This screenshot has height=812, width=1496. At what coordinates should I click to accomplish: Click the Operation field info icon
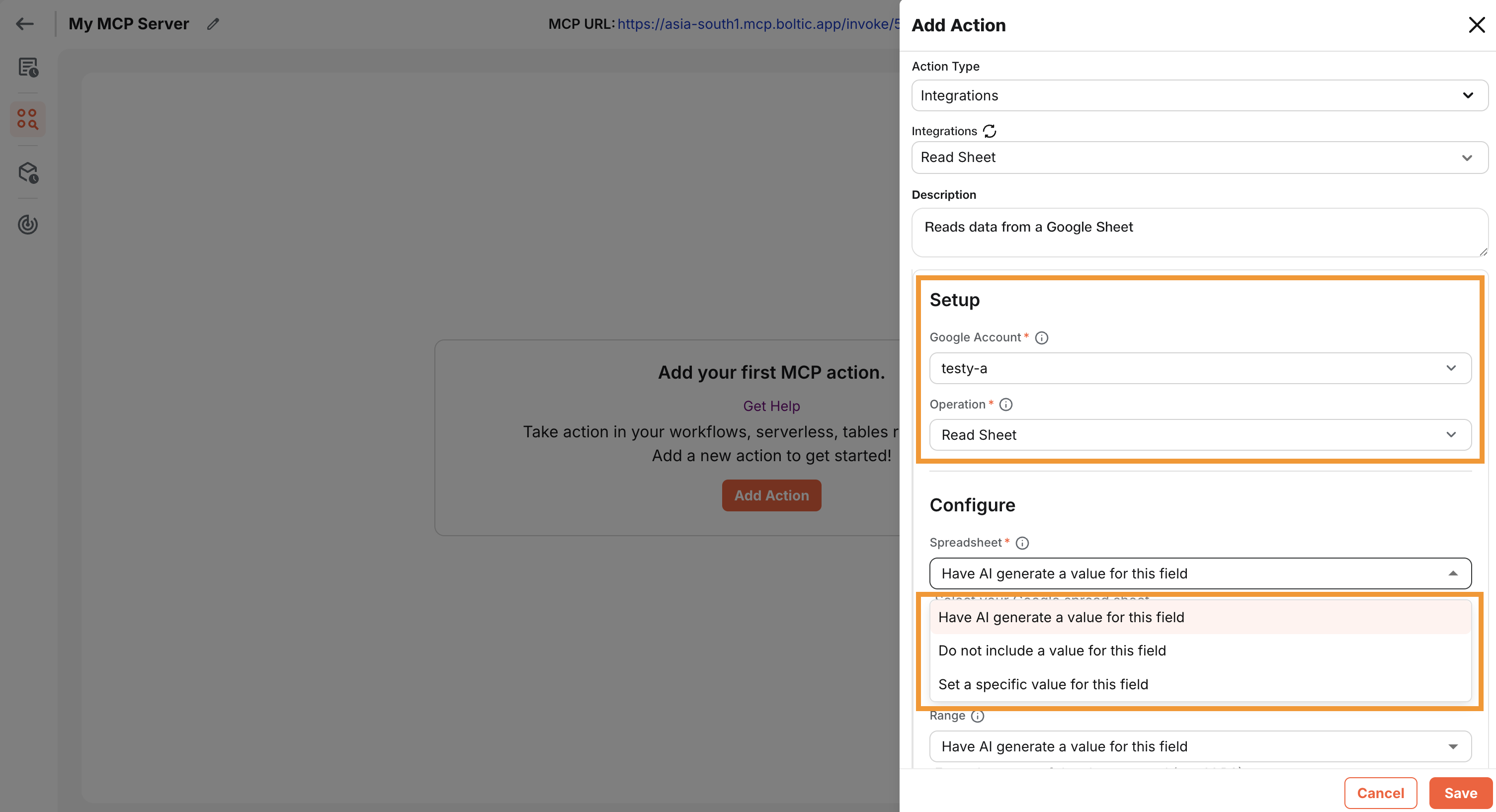click(1006, 404)
